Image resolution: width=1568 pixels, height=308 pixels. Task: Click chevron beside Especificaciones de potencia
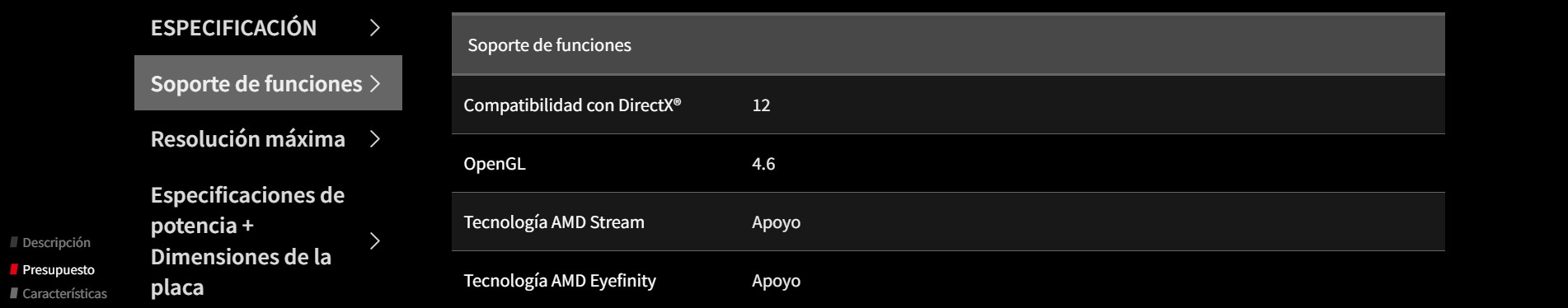375,240
